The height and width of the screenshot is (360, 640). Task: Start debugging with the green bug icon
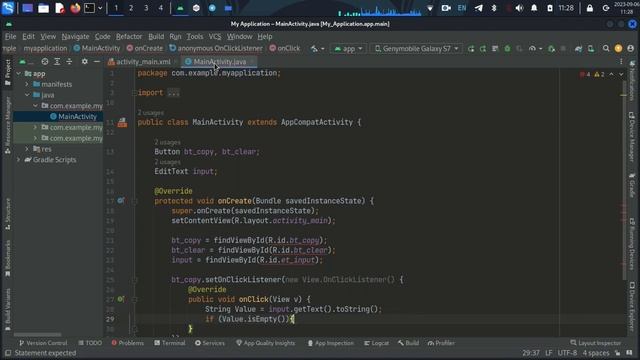pyautogui.click(x=507, y=49)
